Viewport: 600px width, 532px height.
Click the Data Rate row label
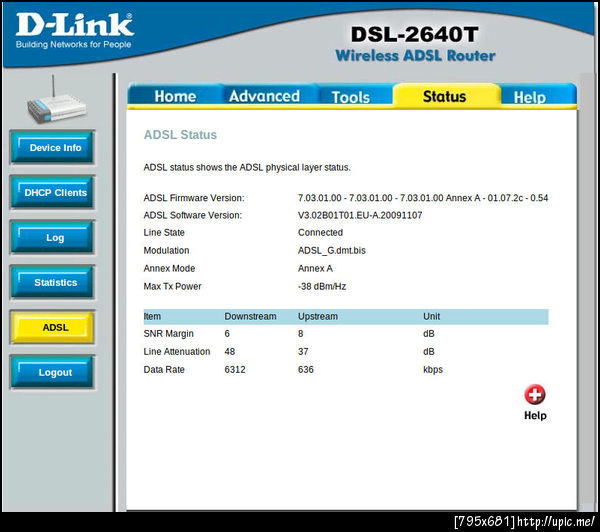click(x=164, y=369)
